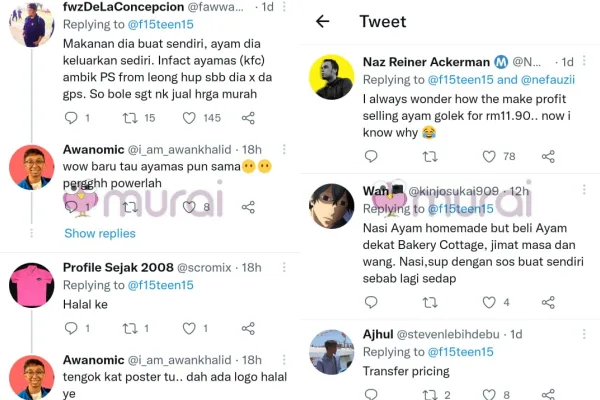Image resolution: width=600 pixels, height=400 pixels.
Task: Go back using the arrow beside Tweet
Action: tap(322, 21)
